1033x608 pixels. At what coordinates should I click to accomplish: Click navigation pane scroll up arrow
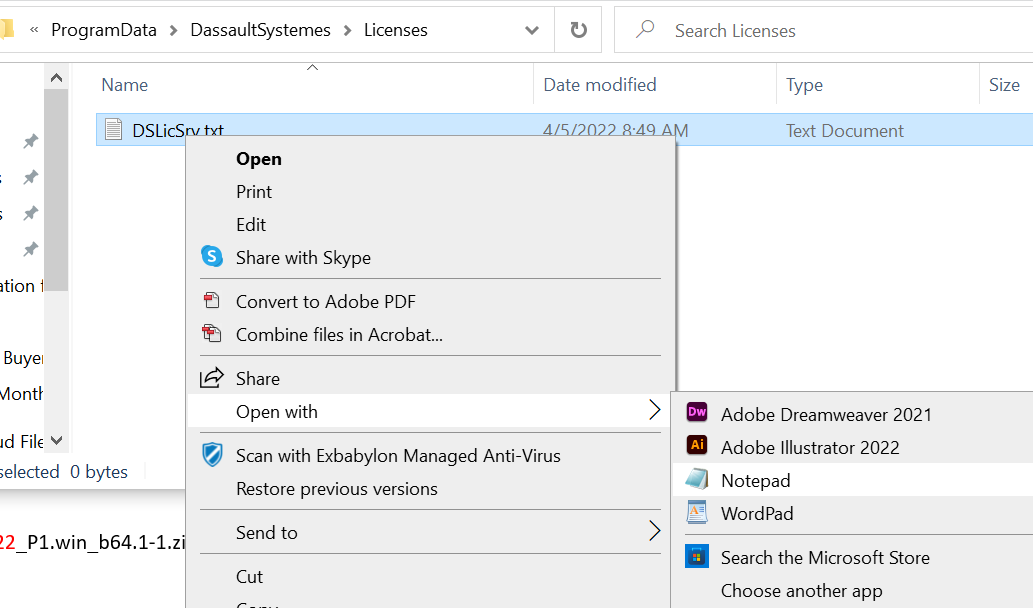click(57, 78)
